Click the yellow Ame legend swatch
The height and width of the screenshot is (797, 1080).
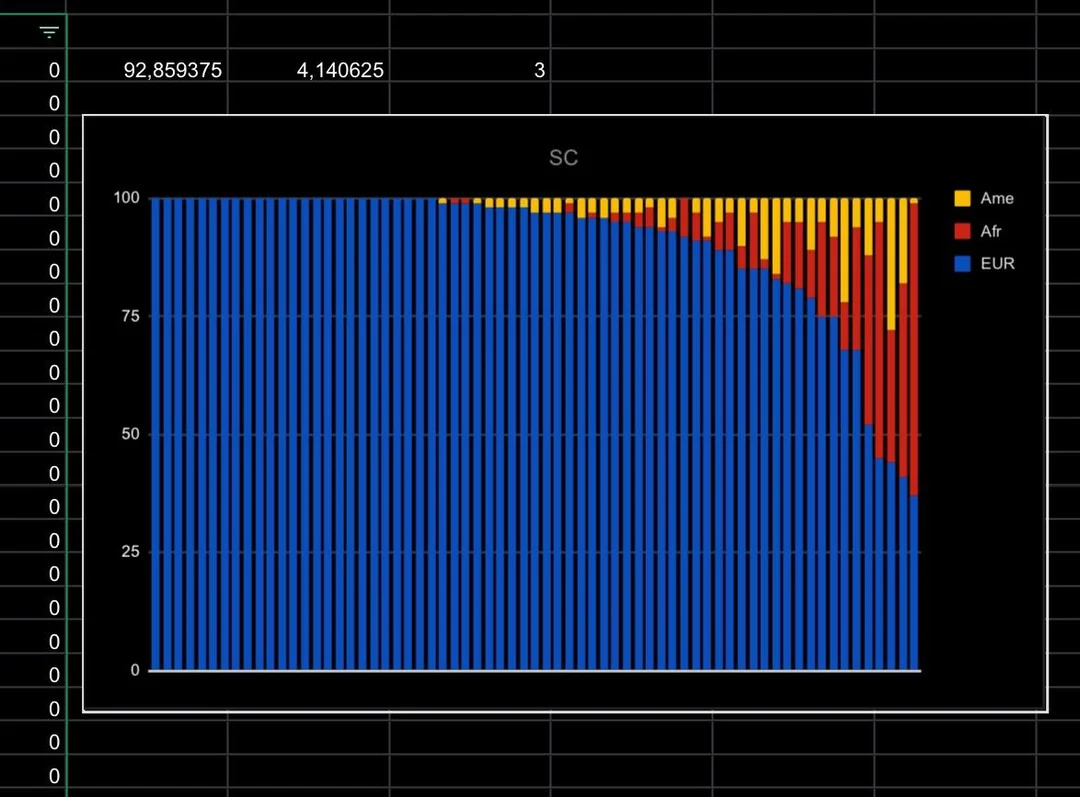click(962, 198)
